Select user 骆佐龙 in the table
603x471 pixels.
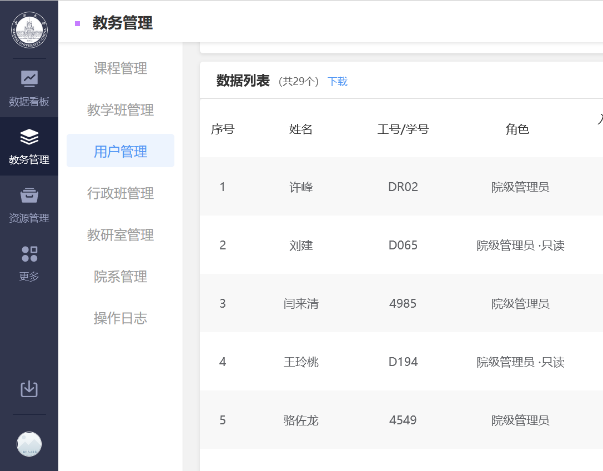301,420
